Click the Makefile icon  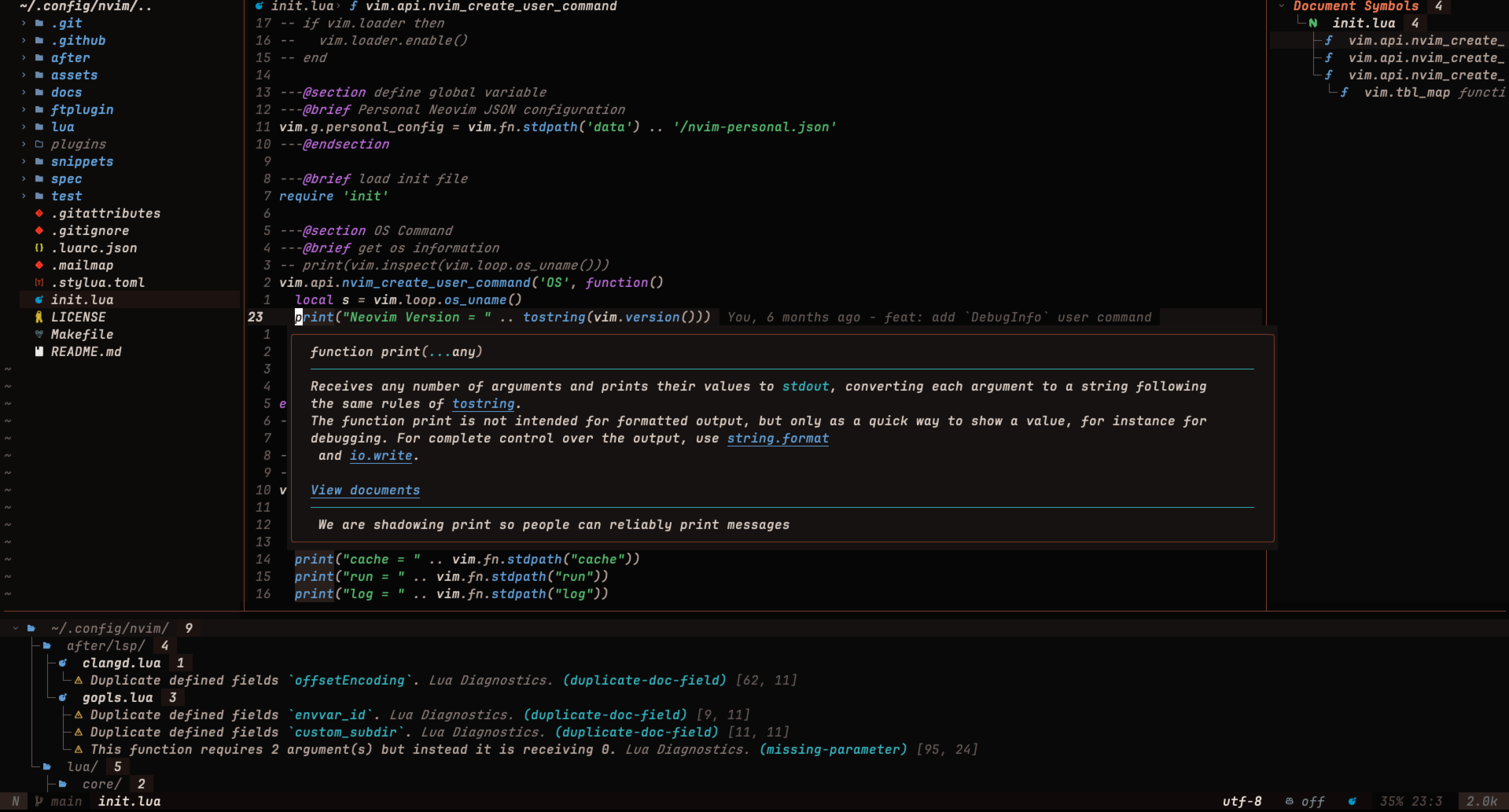(39, 335)
